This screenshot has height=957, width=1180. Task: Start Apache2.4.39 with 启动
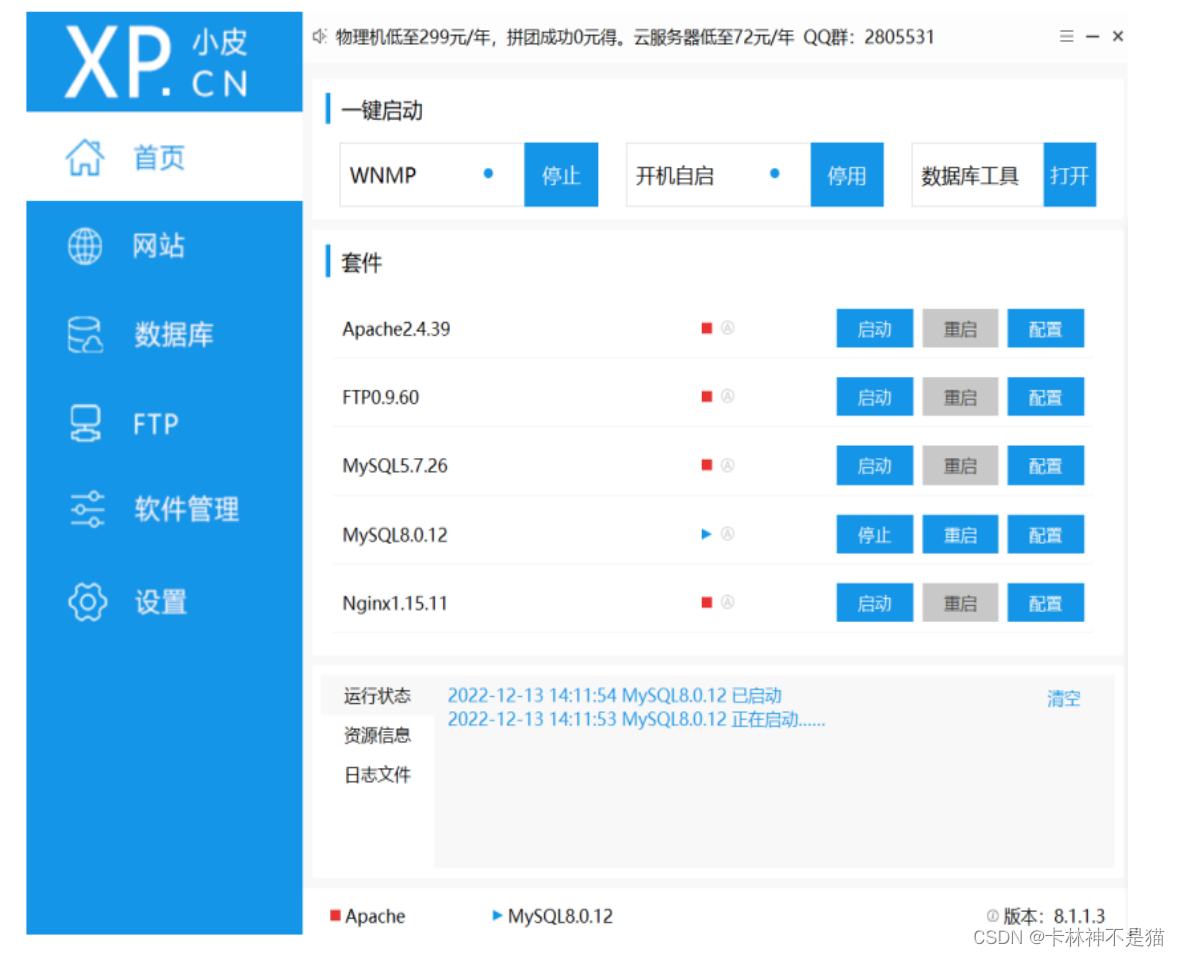874,328
